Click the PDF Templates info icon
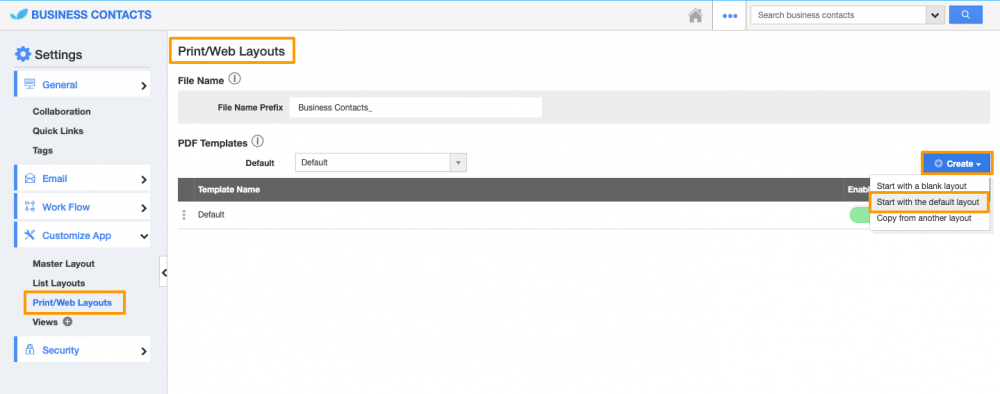 [x=257, y=142]
